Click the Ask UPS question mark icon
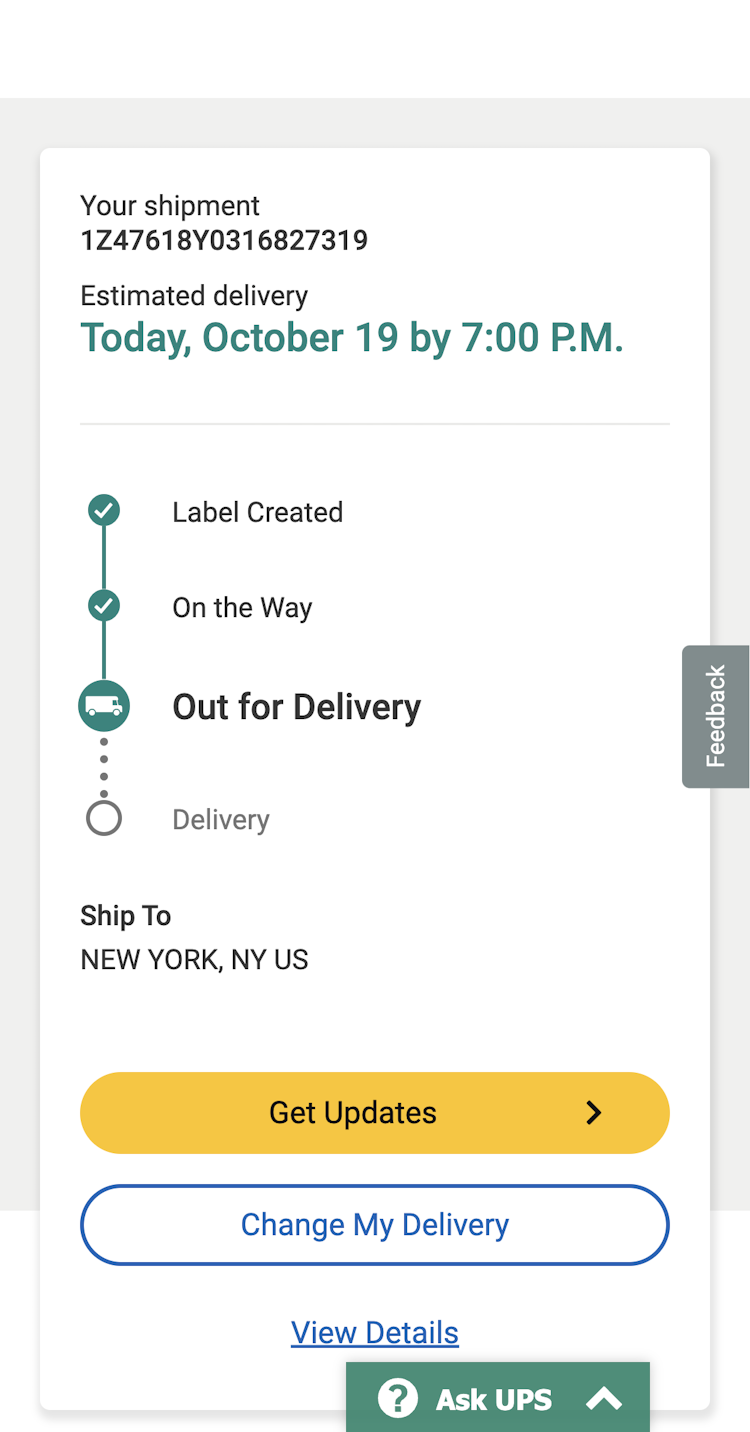This screenshot has height=1432, width=750. [397, 1398]
